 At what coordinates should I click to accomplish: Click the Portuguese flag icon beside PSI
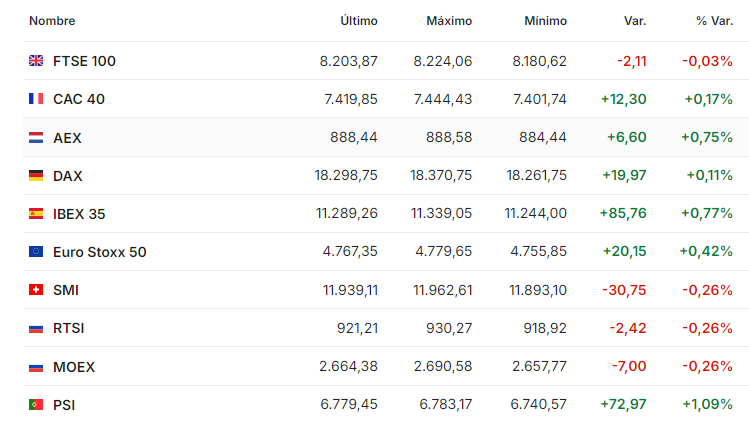36,405
